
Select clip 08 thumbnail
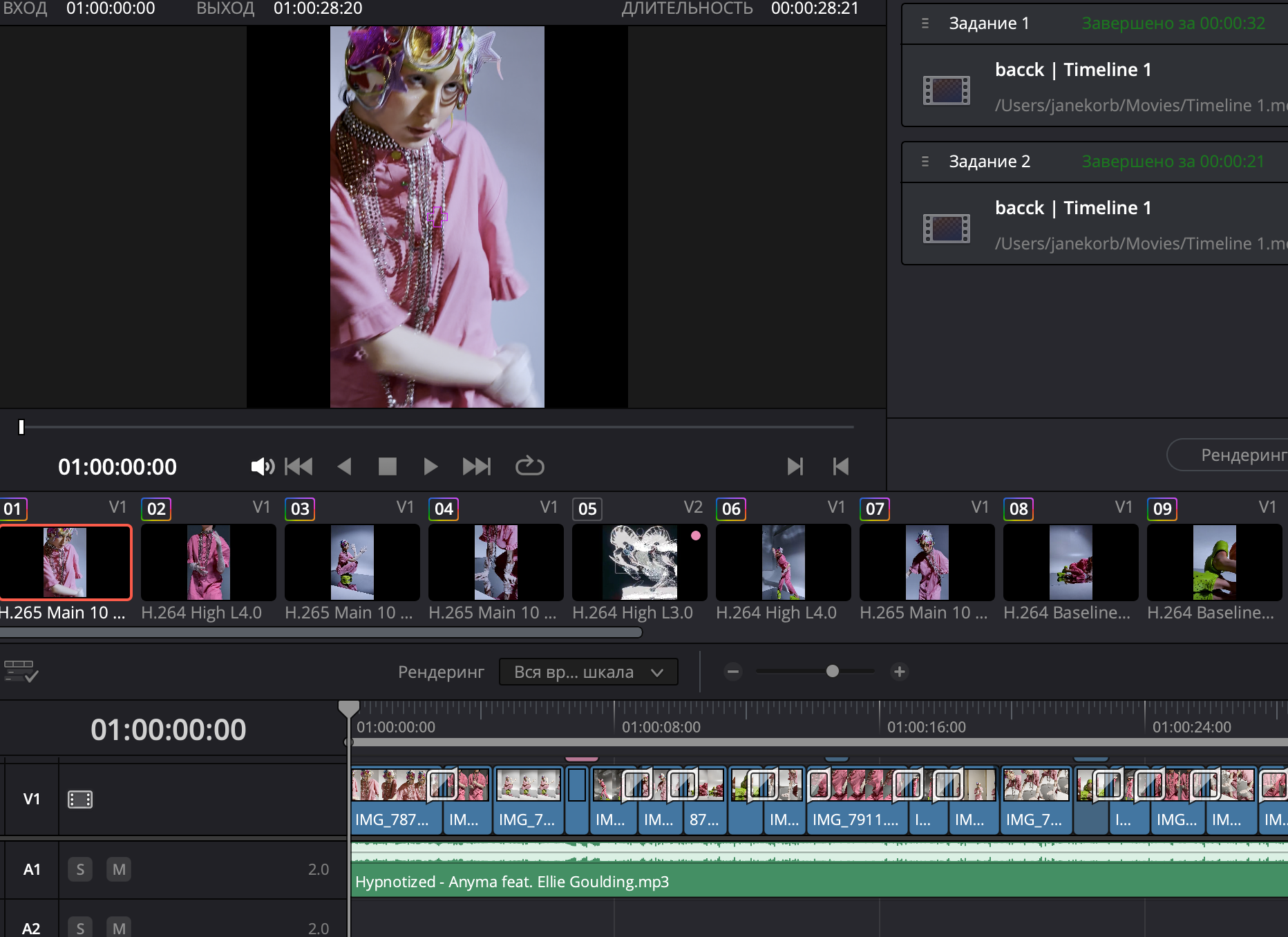[1071, 562]
